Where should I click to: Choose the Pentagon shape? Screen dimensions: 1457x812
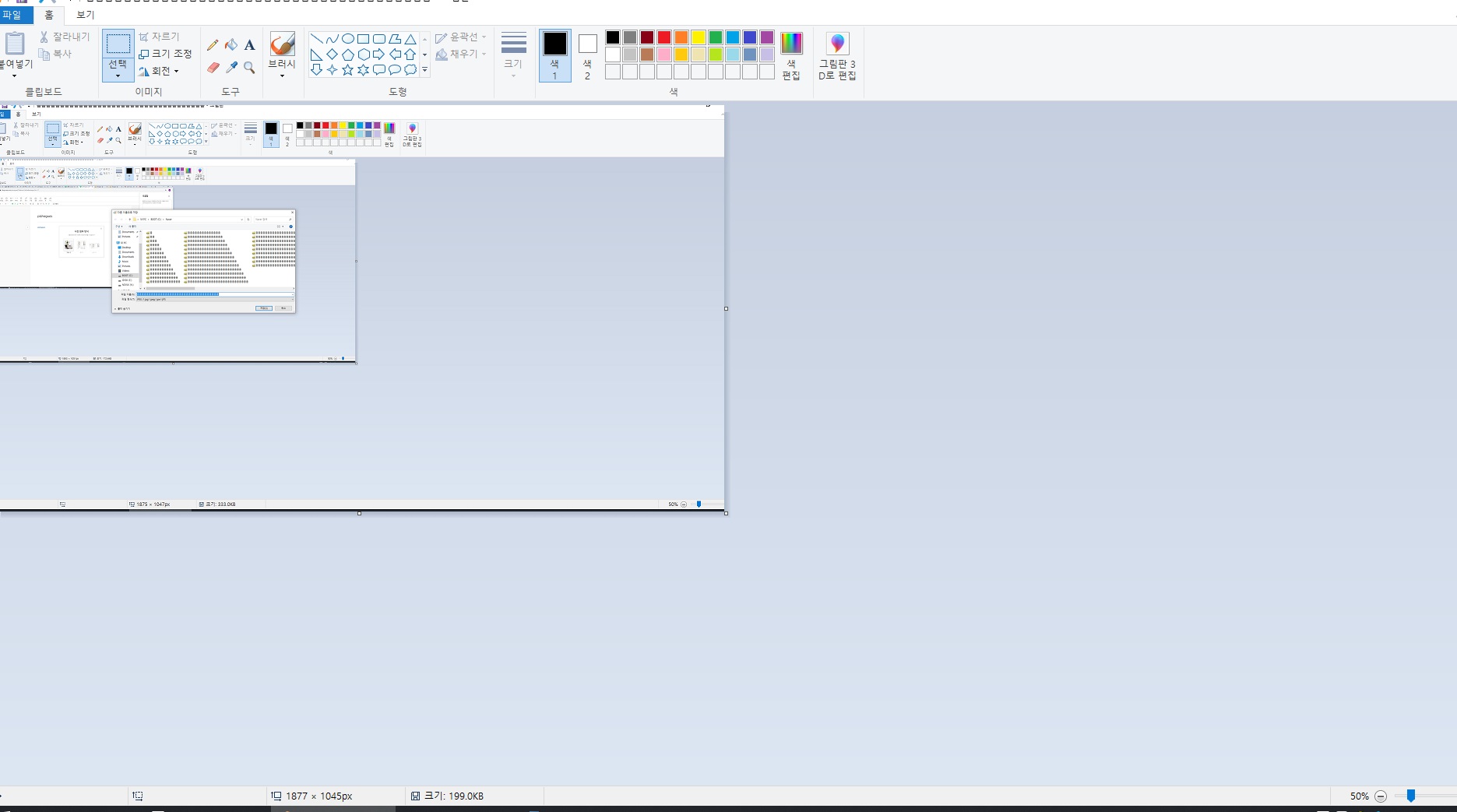pyautogui.click(x=347, y=54)
